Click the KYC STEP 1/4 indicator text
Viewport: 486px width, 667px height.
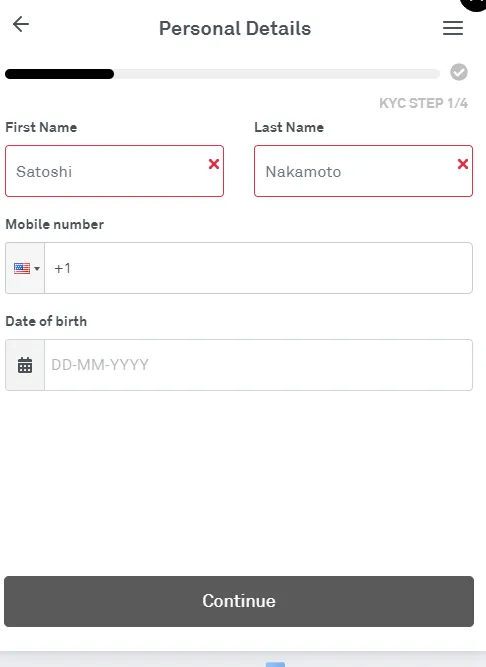(423, 103)
